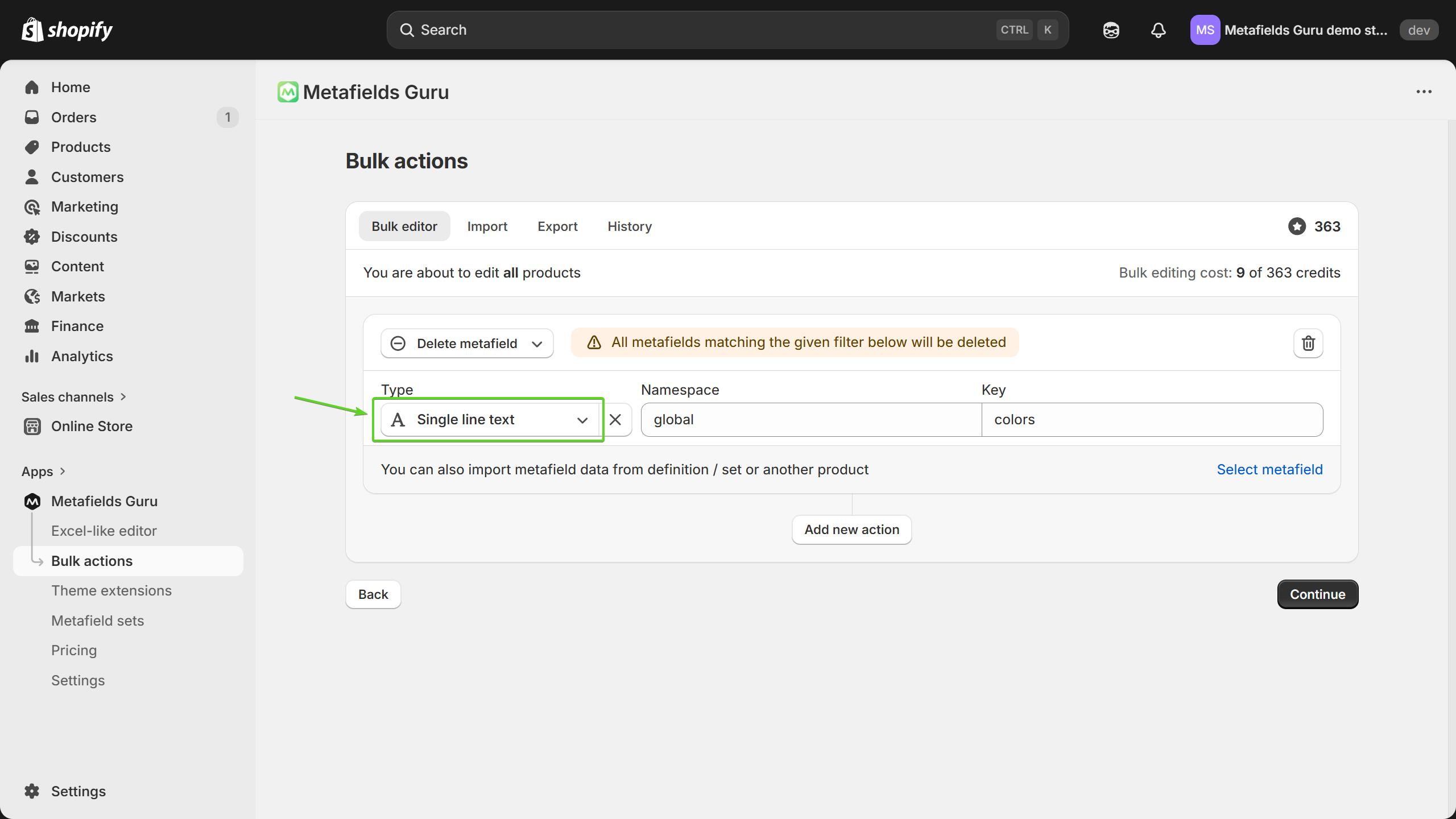
Task: Click the Continue button
Action: [1317, 594]
